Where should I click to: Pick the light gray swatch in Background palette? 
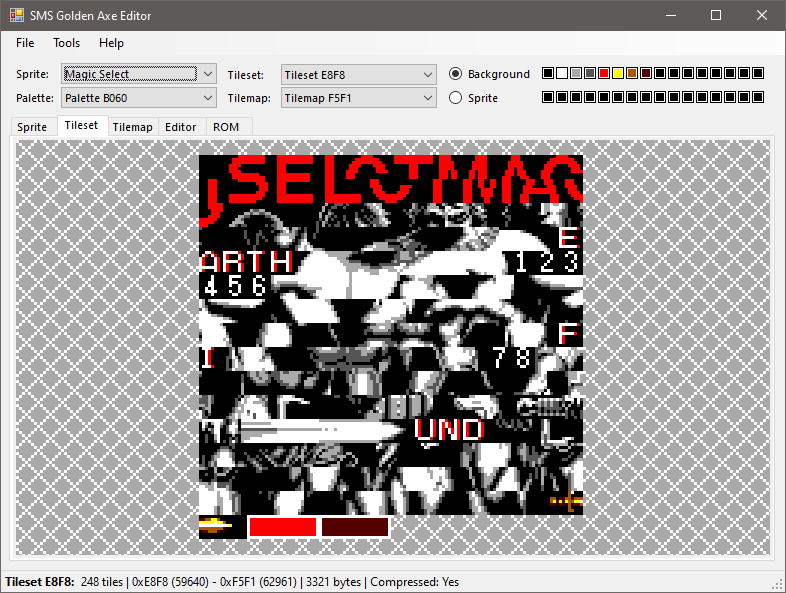tap(576, 73)
